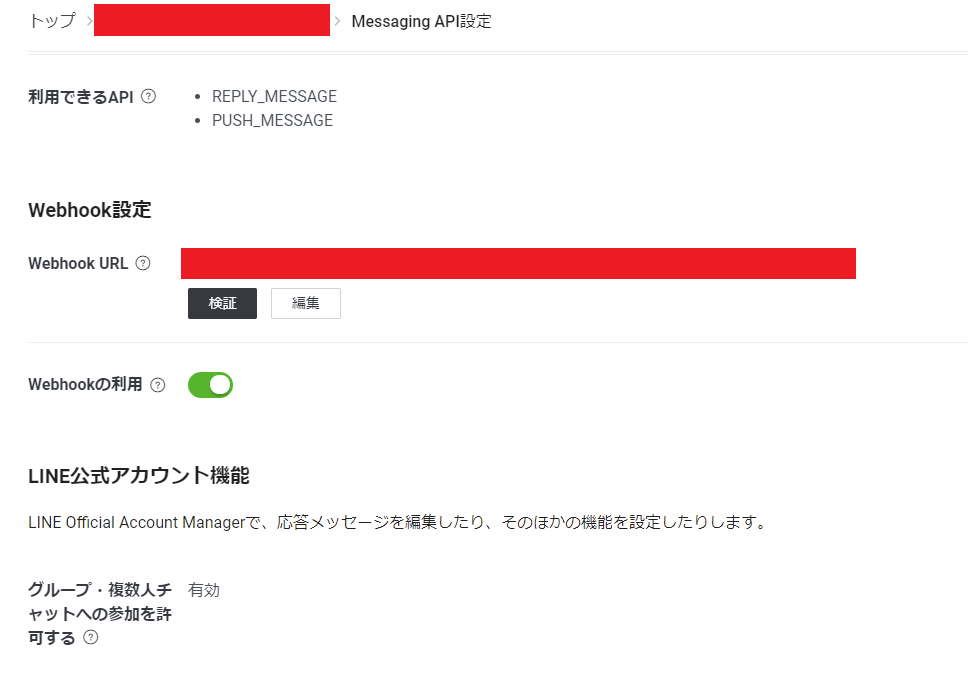Click the chevron before Messaging API設定
968x674 pixels.
(337, 21)
